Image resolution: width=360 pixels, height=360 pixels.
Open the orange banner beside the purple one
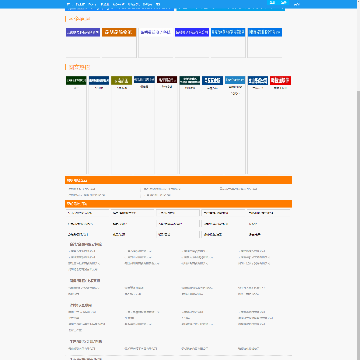coord(119,32)
